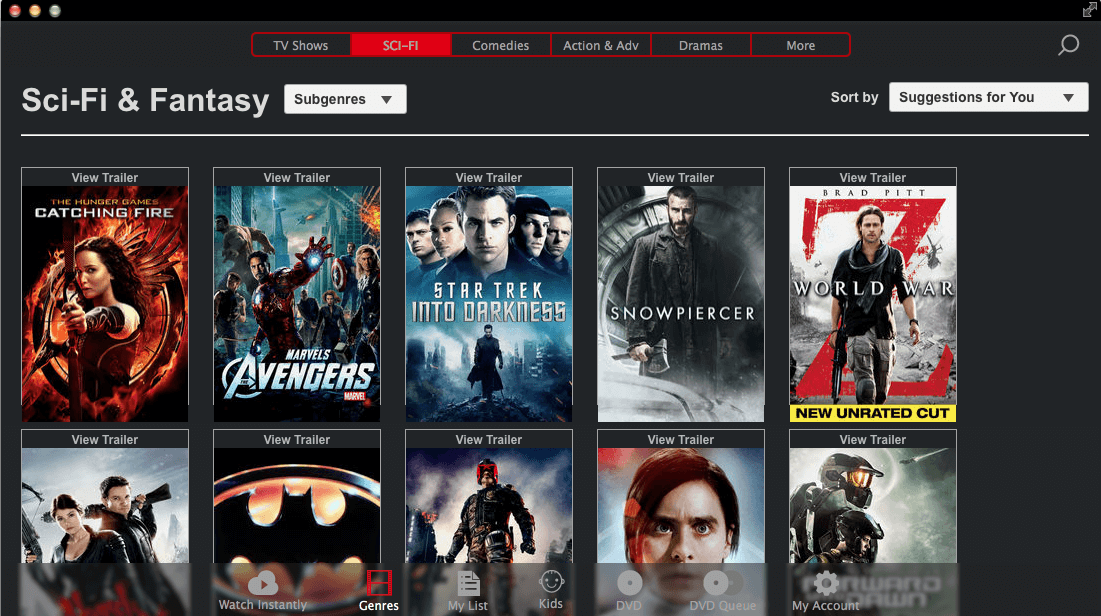The image size is (1101, 616).
Task: Open the search magnifier icon
Action: (1068, 45)
